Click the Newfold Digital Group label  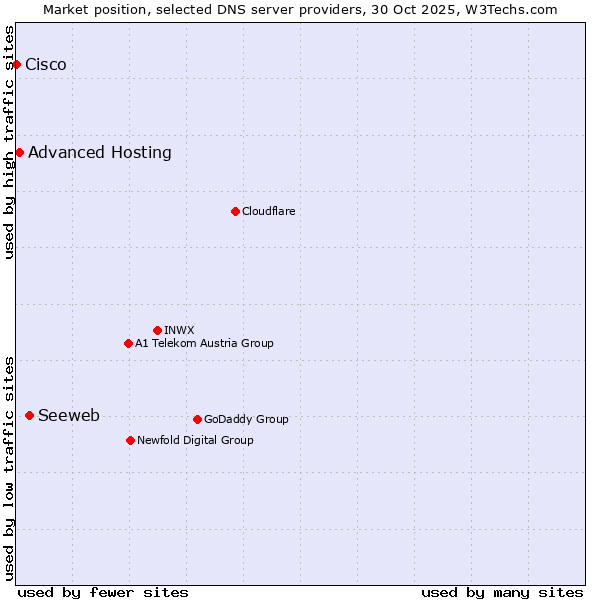coord(195,441)
